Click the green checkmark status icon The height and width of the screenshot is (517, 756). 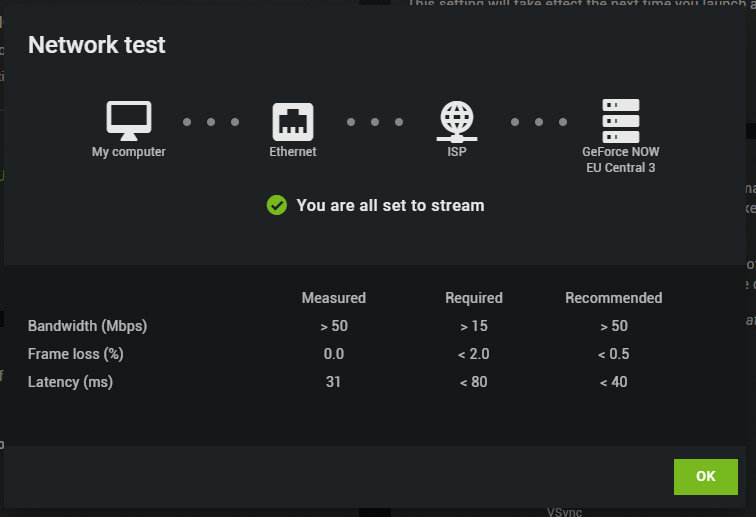(x=277, y=205)
